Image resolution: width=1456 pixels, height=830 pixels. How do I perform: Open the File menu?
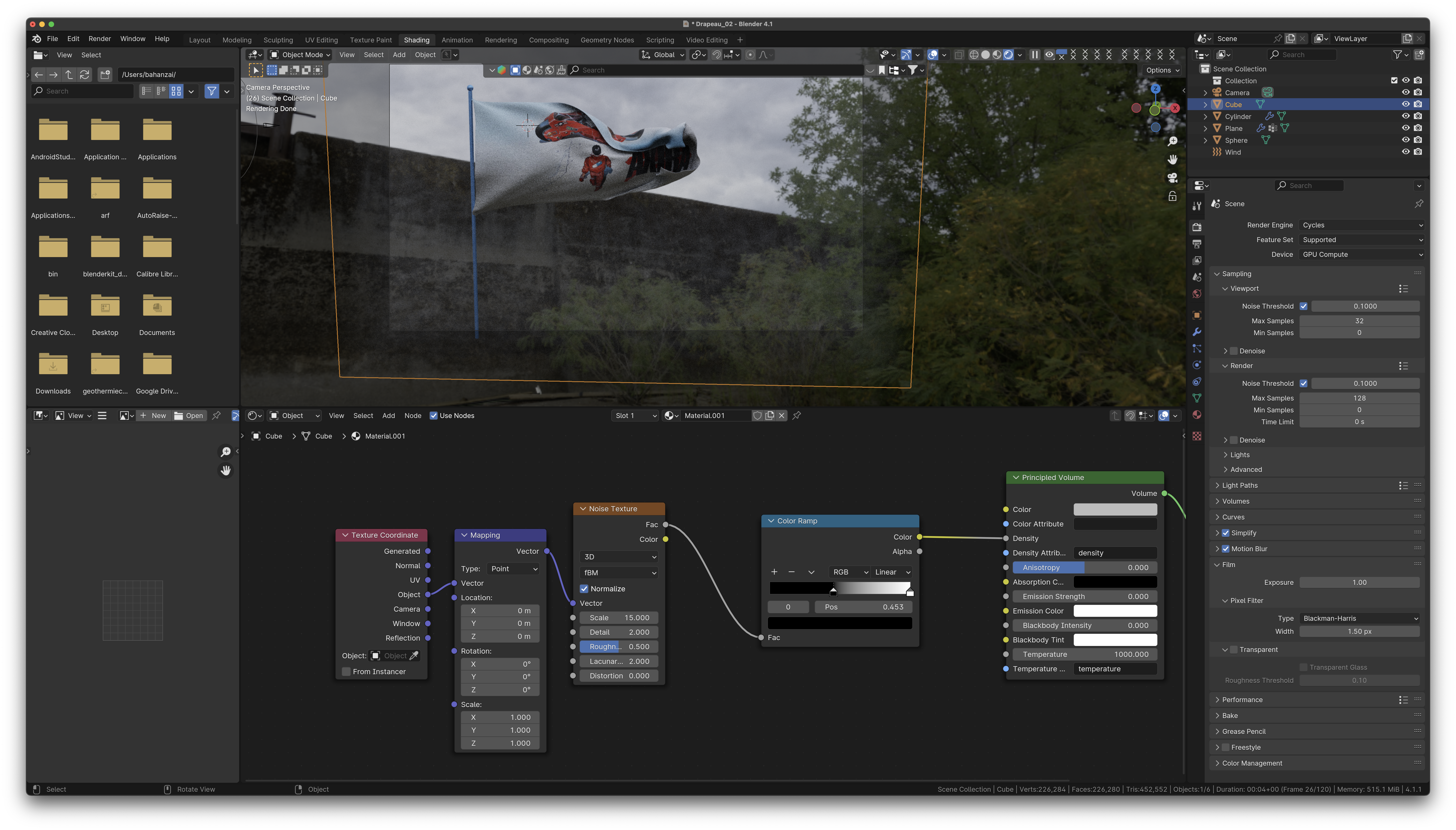click(x=52, y=39)
